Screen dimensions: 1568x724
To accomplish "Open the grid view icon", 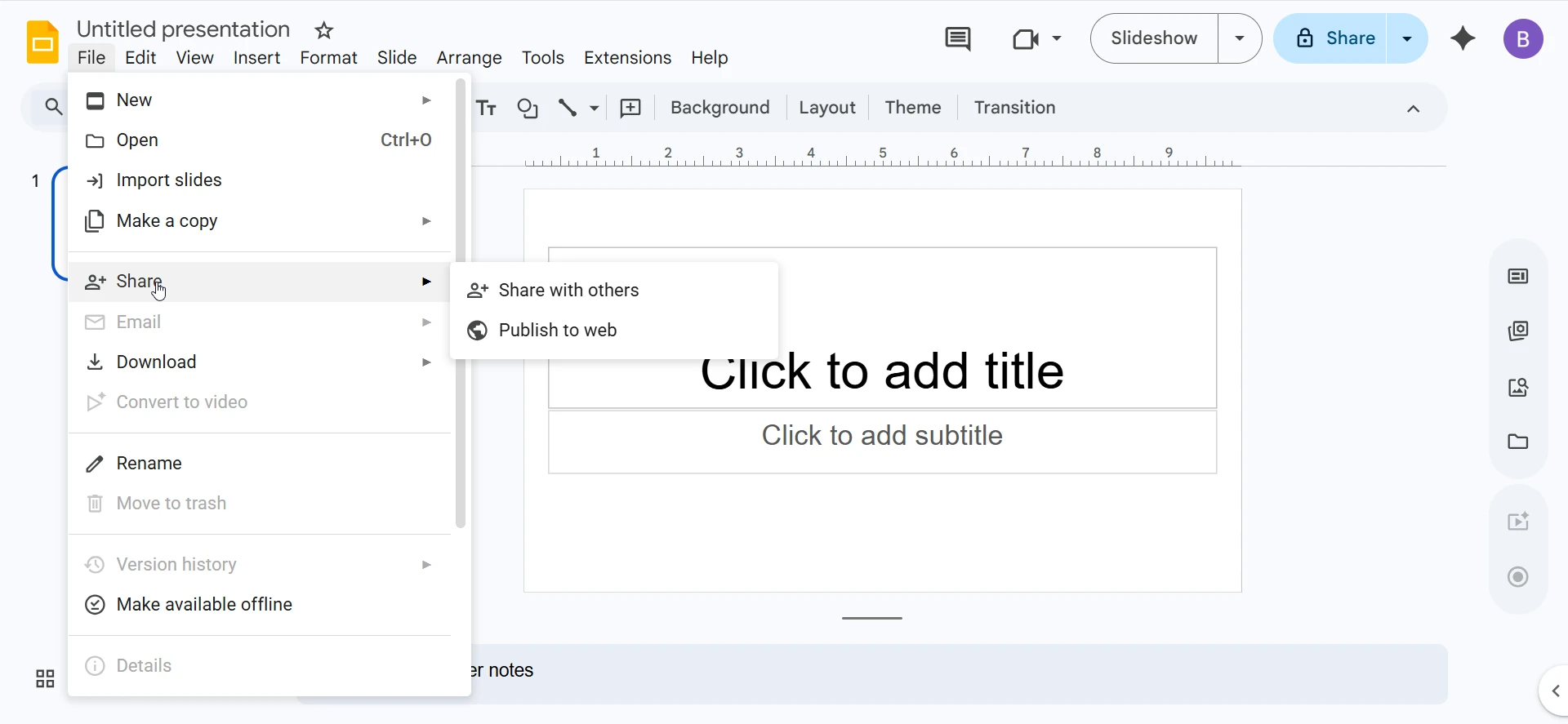I will [x=45, y=678].
